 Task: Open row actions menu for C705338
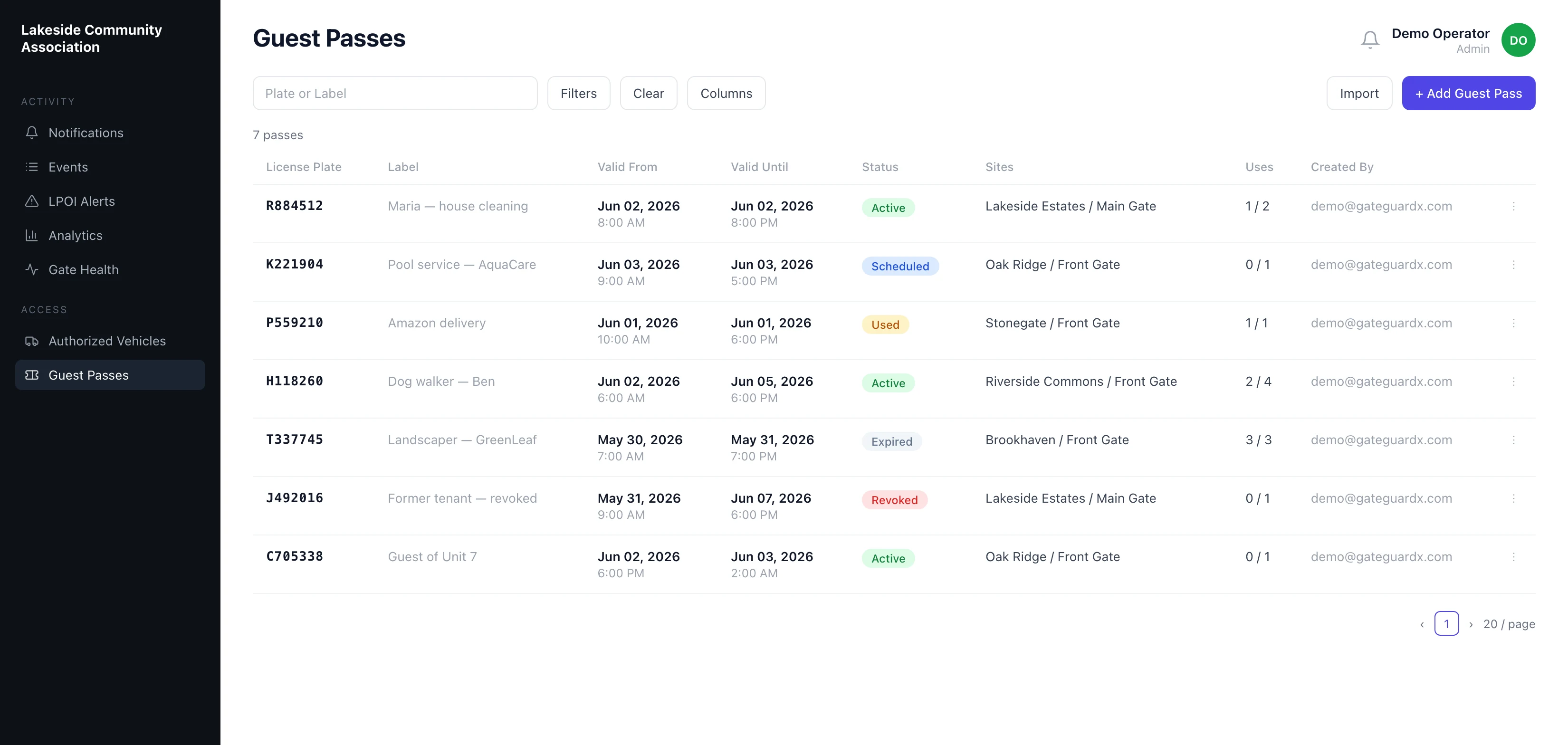(1513, 557)
